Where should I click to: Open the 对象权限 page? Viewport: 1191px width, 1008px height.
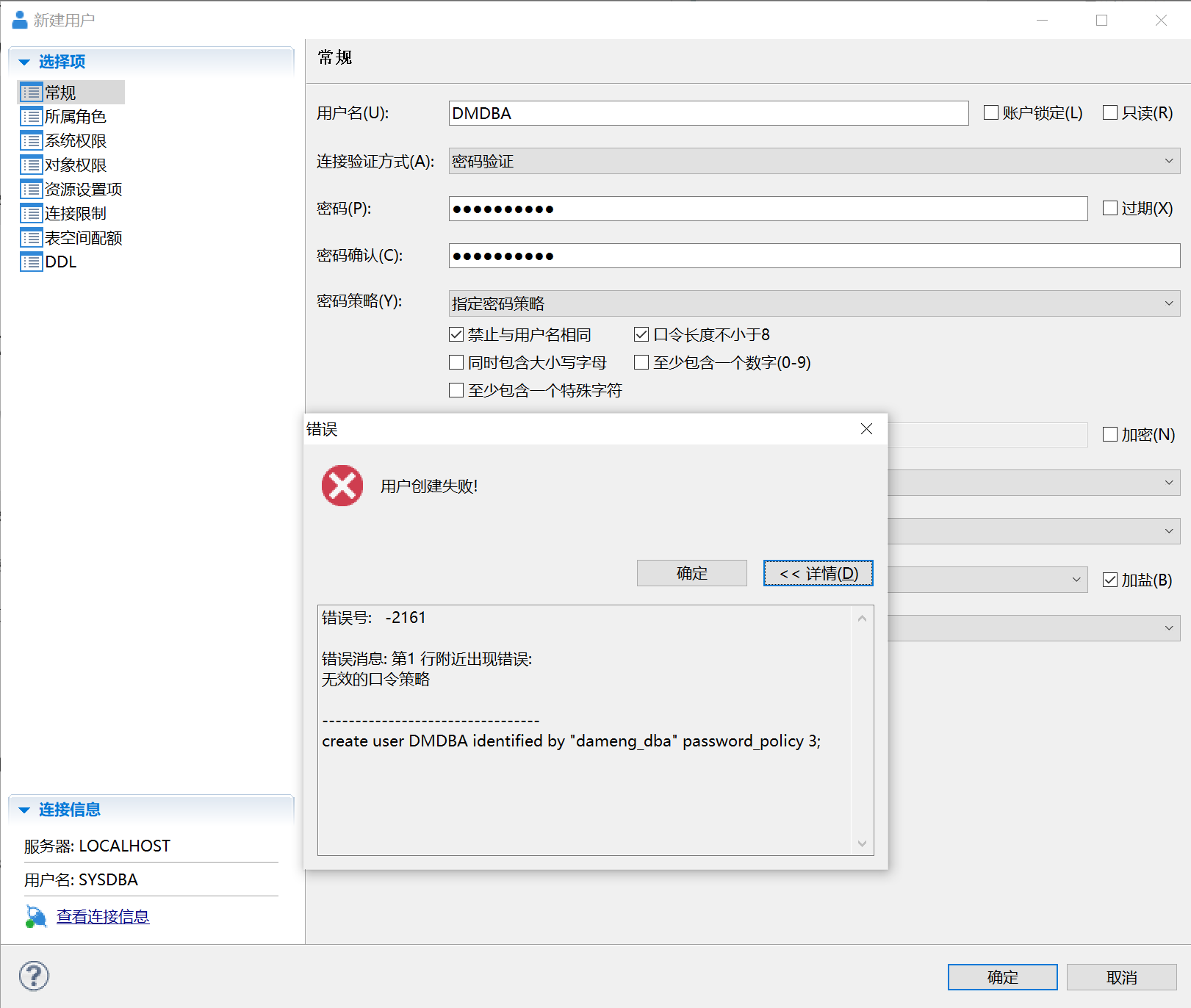click(x=76, y=165)
